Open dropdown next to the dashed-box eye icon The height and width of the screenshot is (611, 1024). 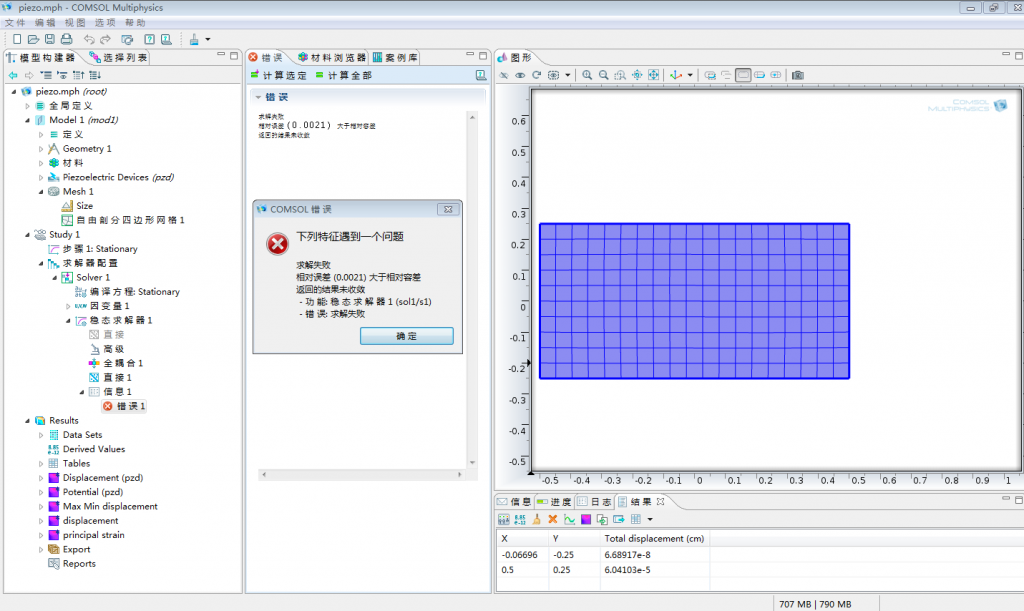click(568, 75)
